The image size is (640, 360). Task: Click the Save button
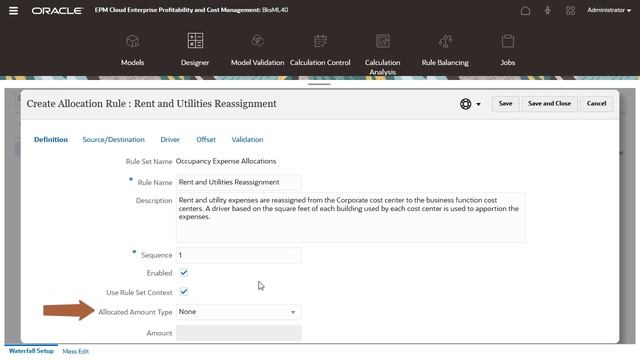pyautogui.click(x=505, y=104)
